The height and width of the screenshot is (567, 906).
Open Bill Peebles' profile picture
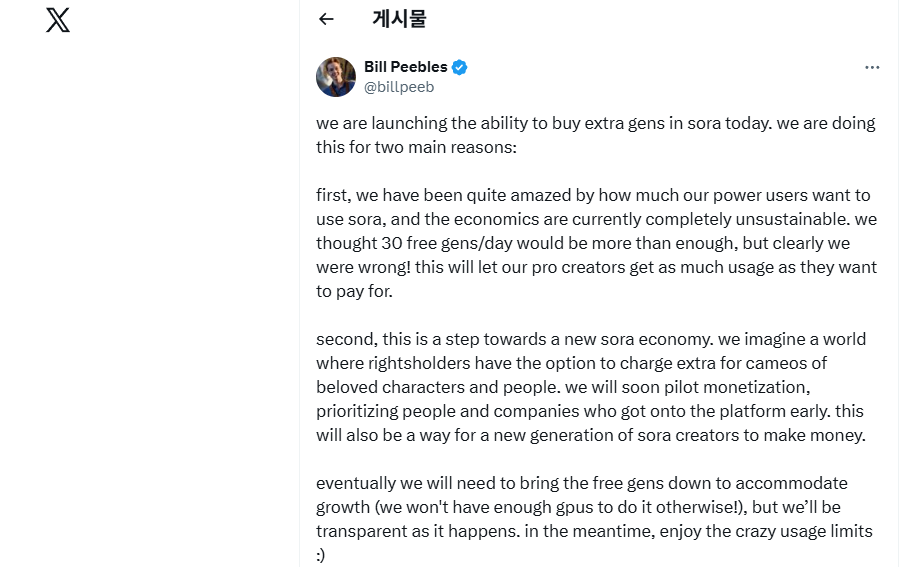tap(336, 77)
